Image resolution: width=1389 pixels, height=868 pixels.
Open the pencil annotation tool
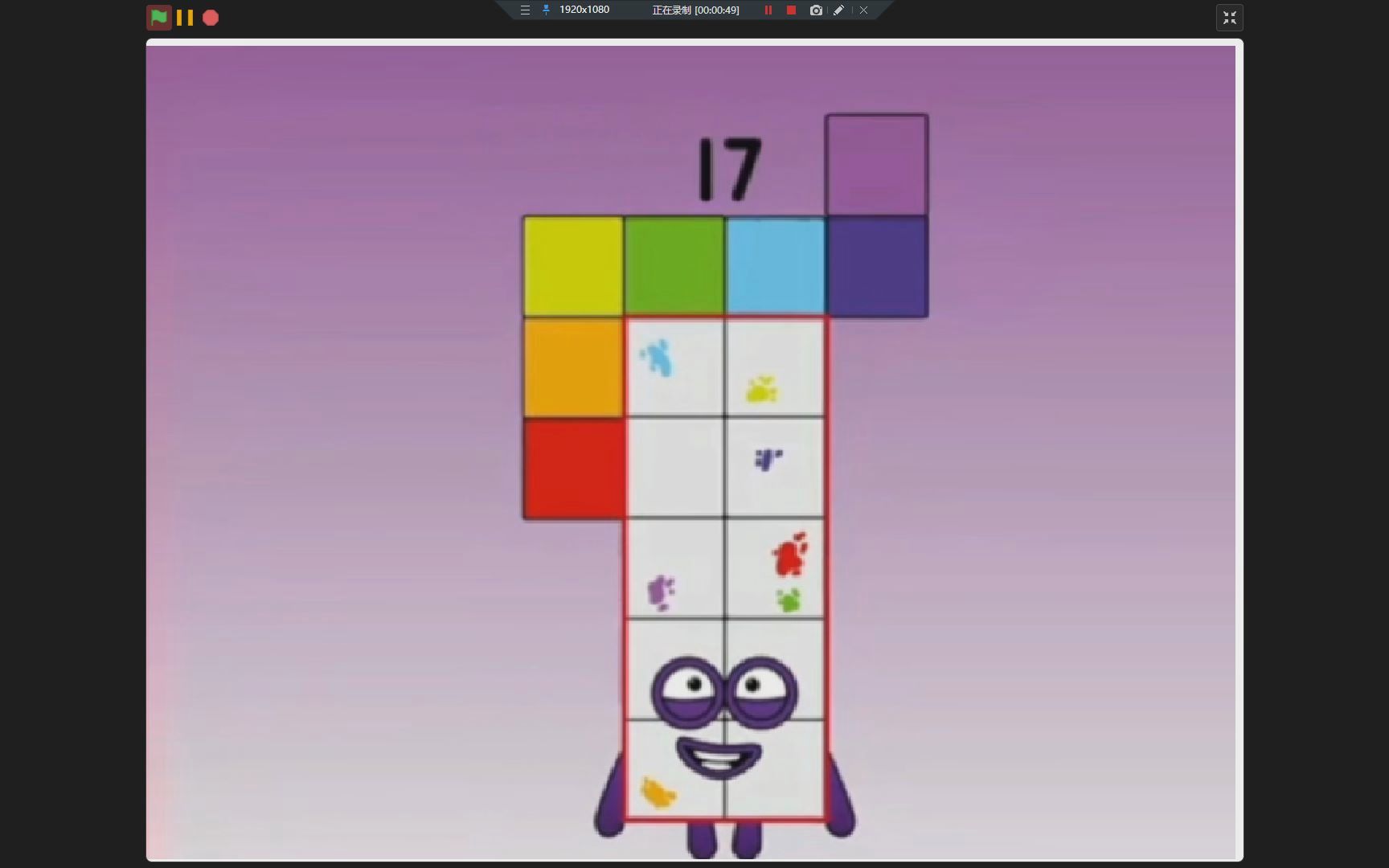tap(838, 10)
